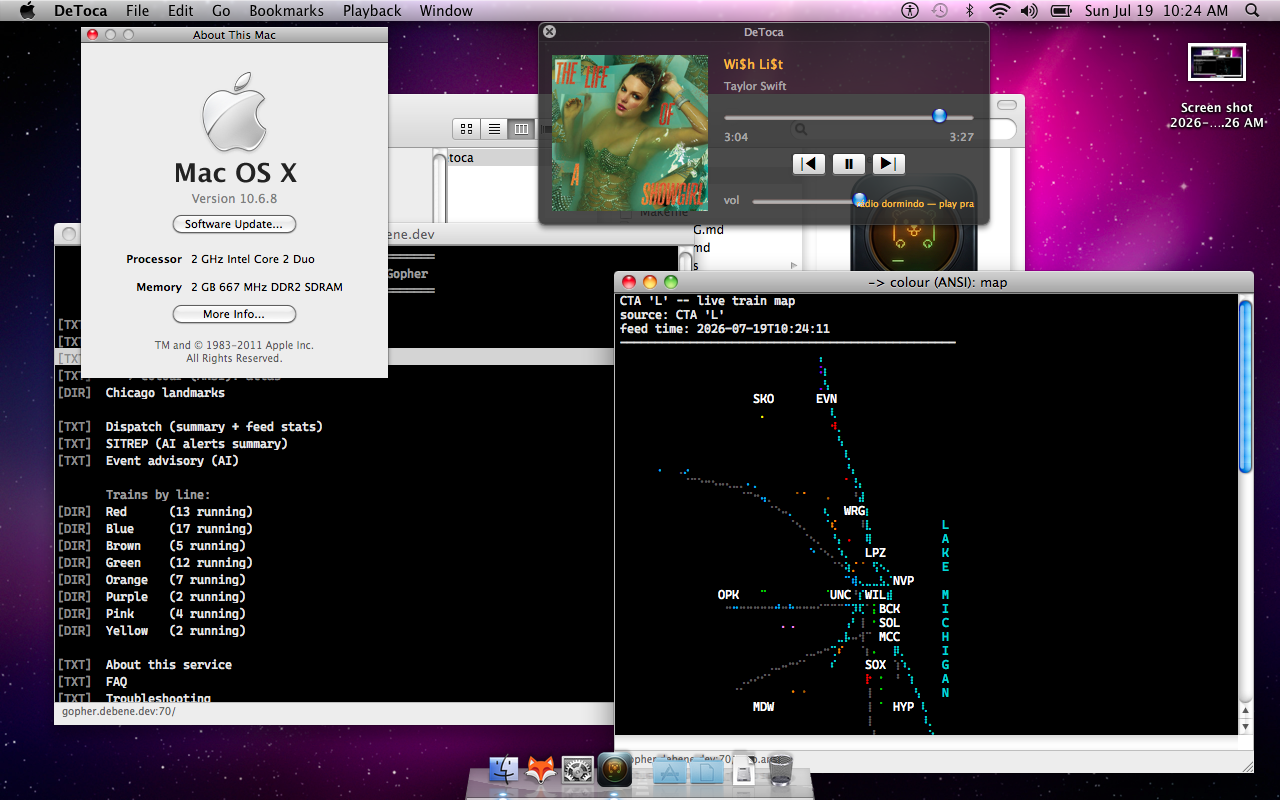Open DeToca gopher icon in the Dock
Viewport: 1280px width, 800px height.
point(615,770)
